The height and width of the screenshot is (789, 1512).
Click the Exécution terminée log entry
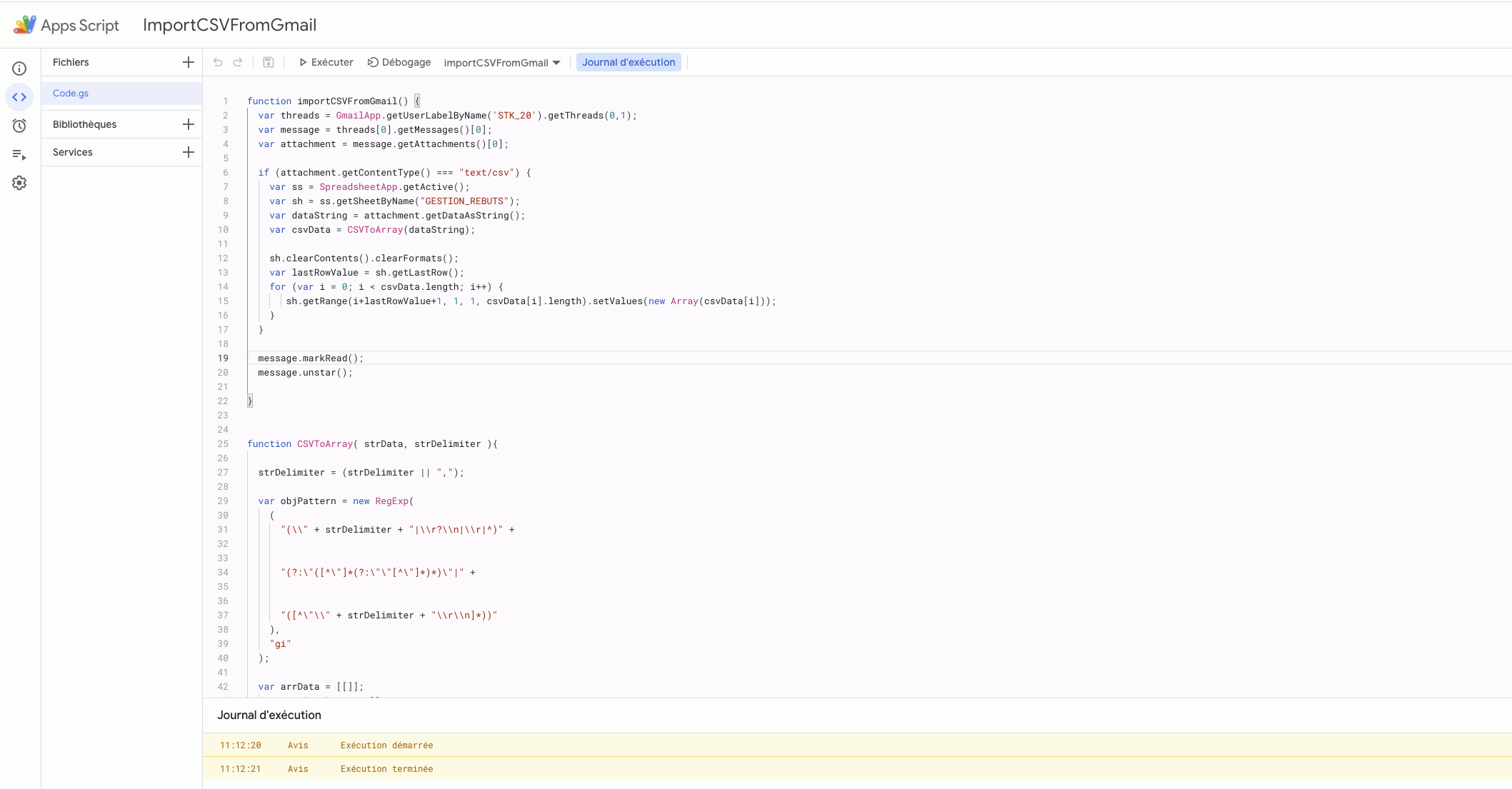point(386,769)
